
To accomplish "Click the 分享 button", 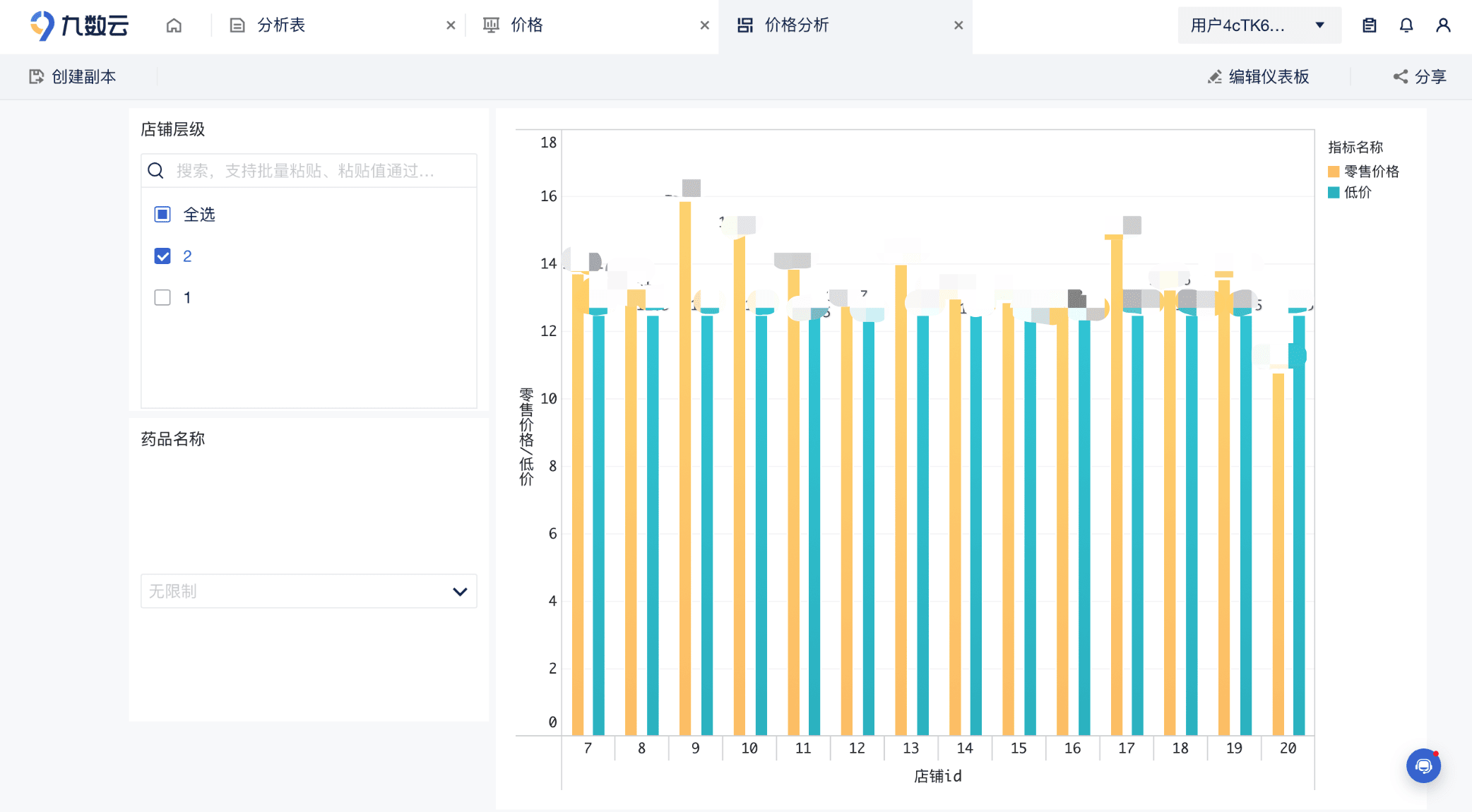I will click(1420, 76).
